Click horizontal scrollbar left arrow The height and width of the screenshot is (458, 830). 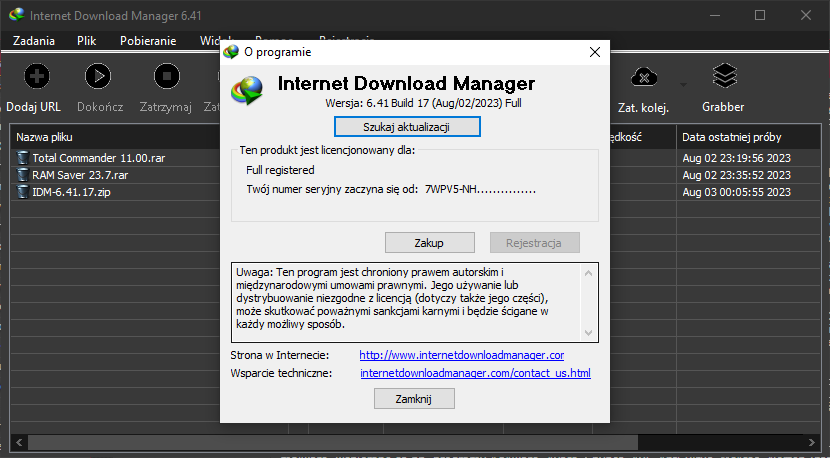19,442
